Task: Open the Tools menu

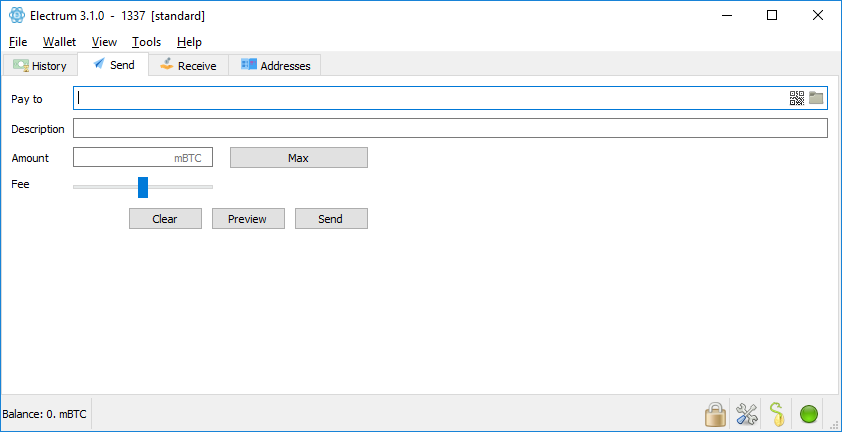Action: pyautogui.click(x=147, y=42)
